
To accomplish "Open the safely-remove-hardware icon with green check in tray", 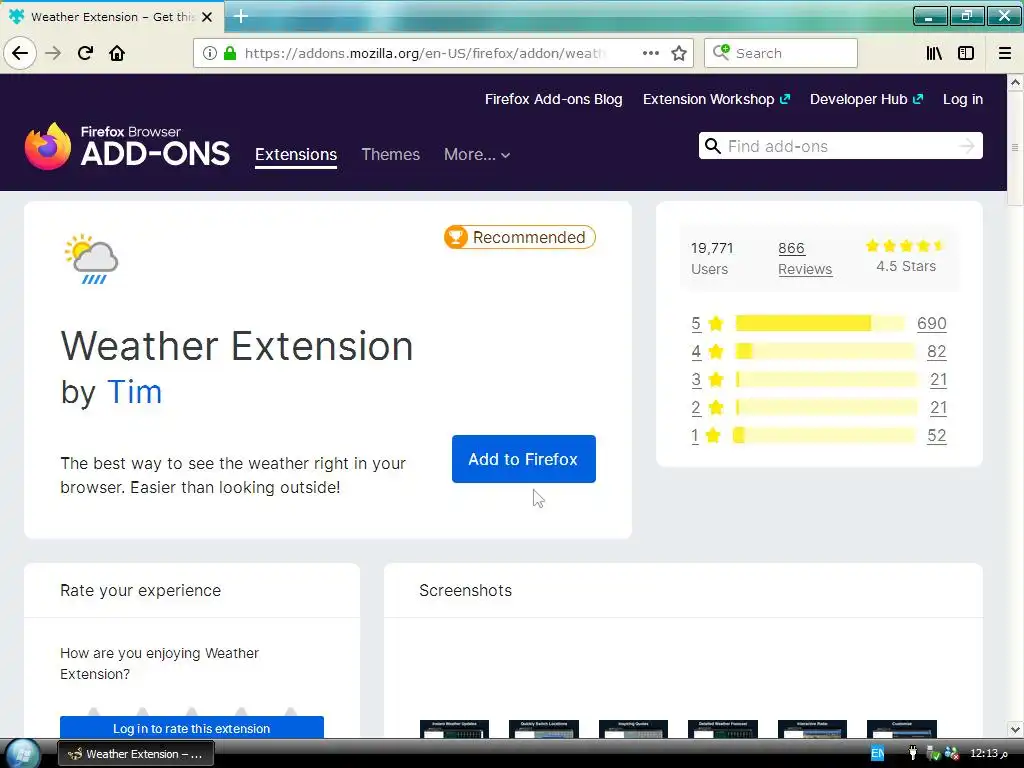I will coord(933,754).
